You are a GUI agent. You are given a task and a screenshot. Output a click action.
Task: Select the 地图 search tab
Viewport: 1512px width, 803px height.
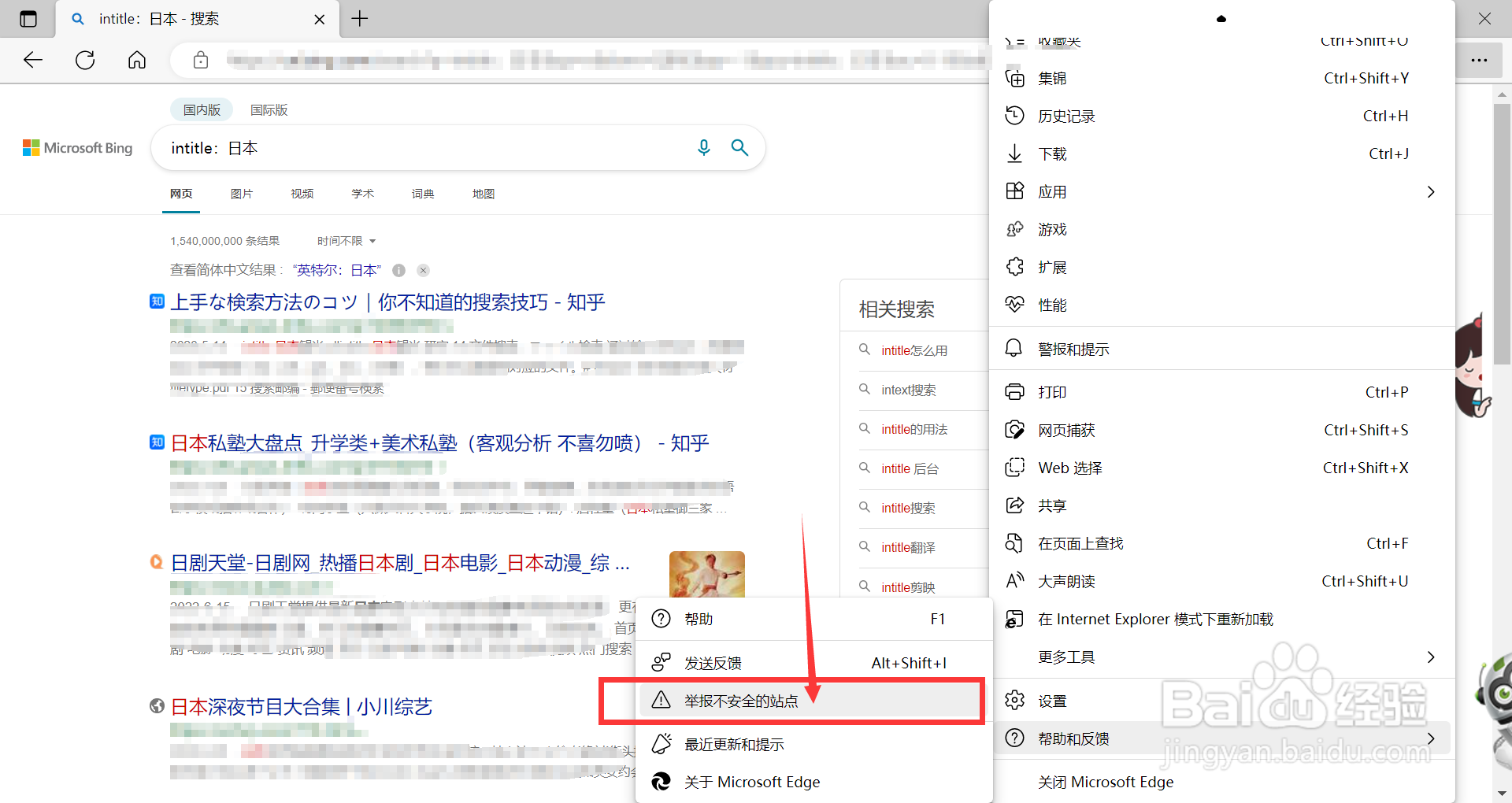click(484, 194)
